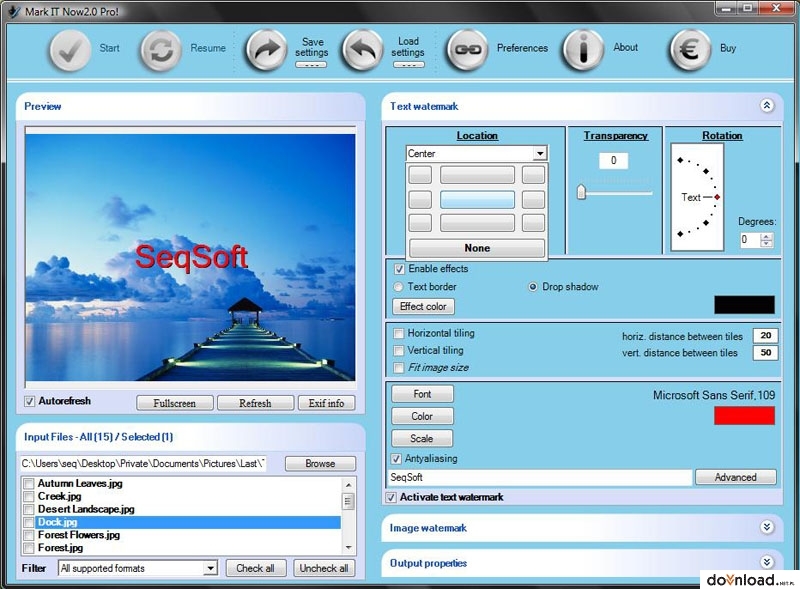Check the Fit image size option
This screenshot has height=589, width=800.
point(398,368)
